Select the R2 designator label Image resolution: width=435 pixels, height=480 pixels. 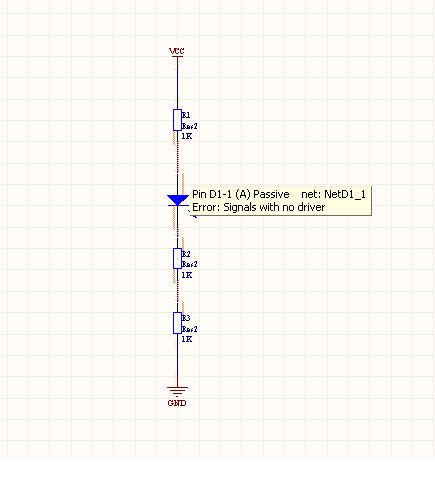pos(186,254)
